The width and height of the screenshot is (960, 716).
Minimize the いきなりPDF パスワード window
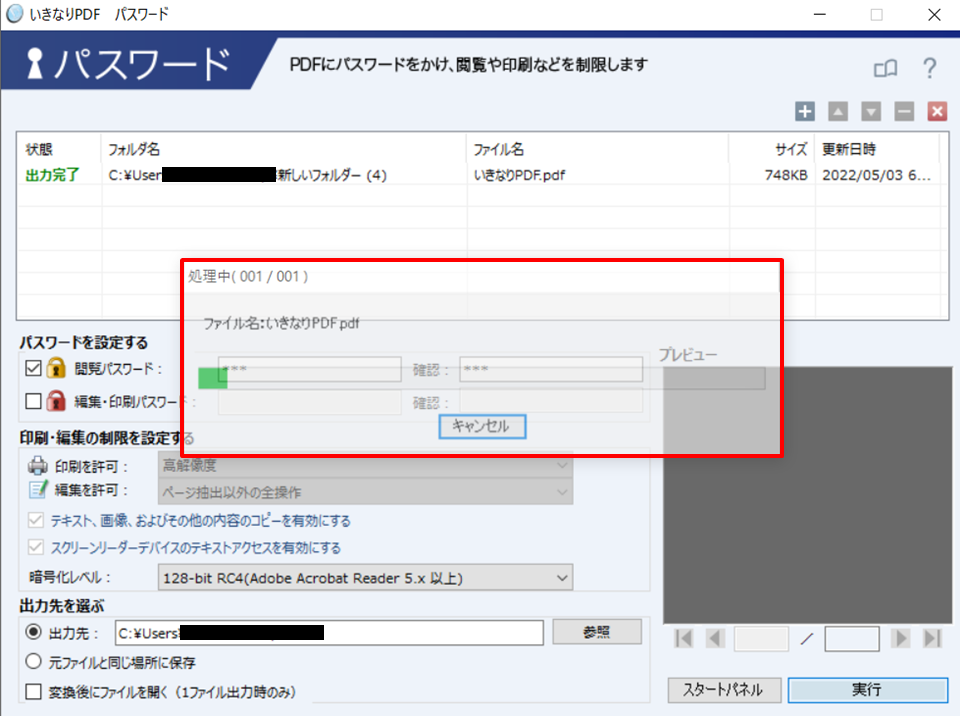point(819,14)
